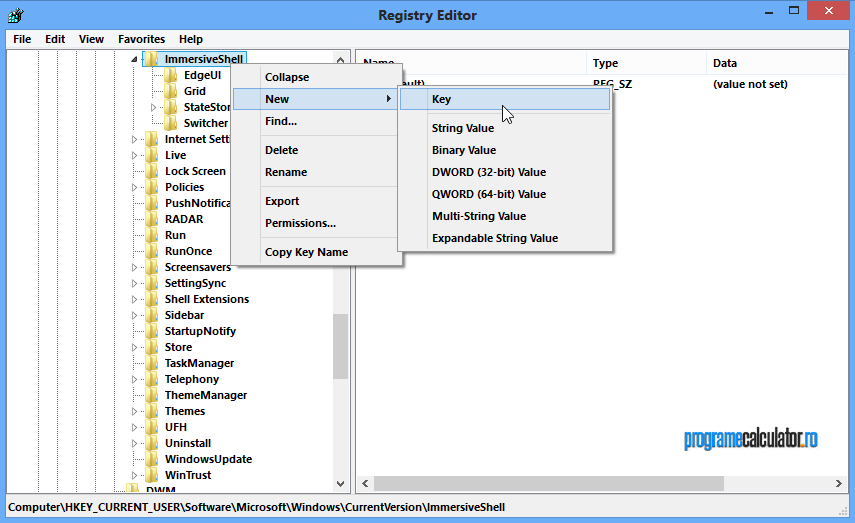855x523 pixels.
Task: Click the TaskManager folder icon
Action: (x=152, y=363)
